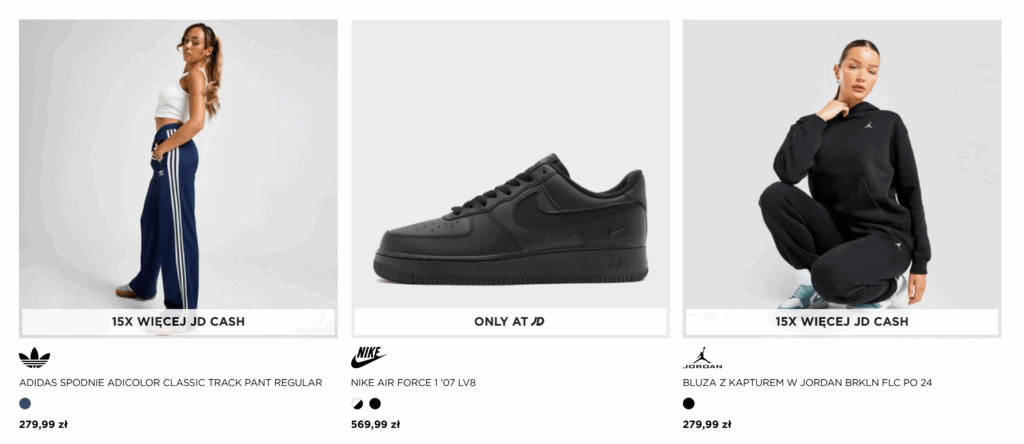Click the JD Cash banner on Jordan hoodie

point(842,322)
